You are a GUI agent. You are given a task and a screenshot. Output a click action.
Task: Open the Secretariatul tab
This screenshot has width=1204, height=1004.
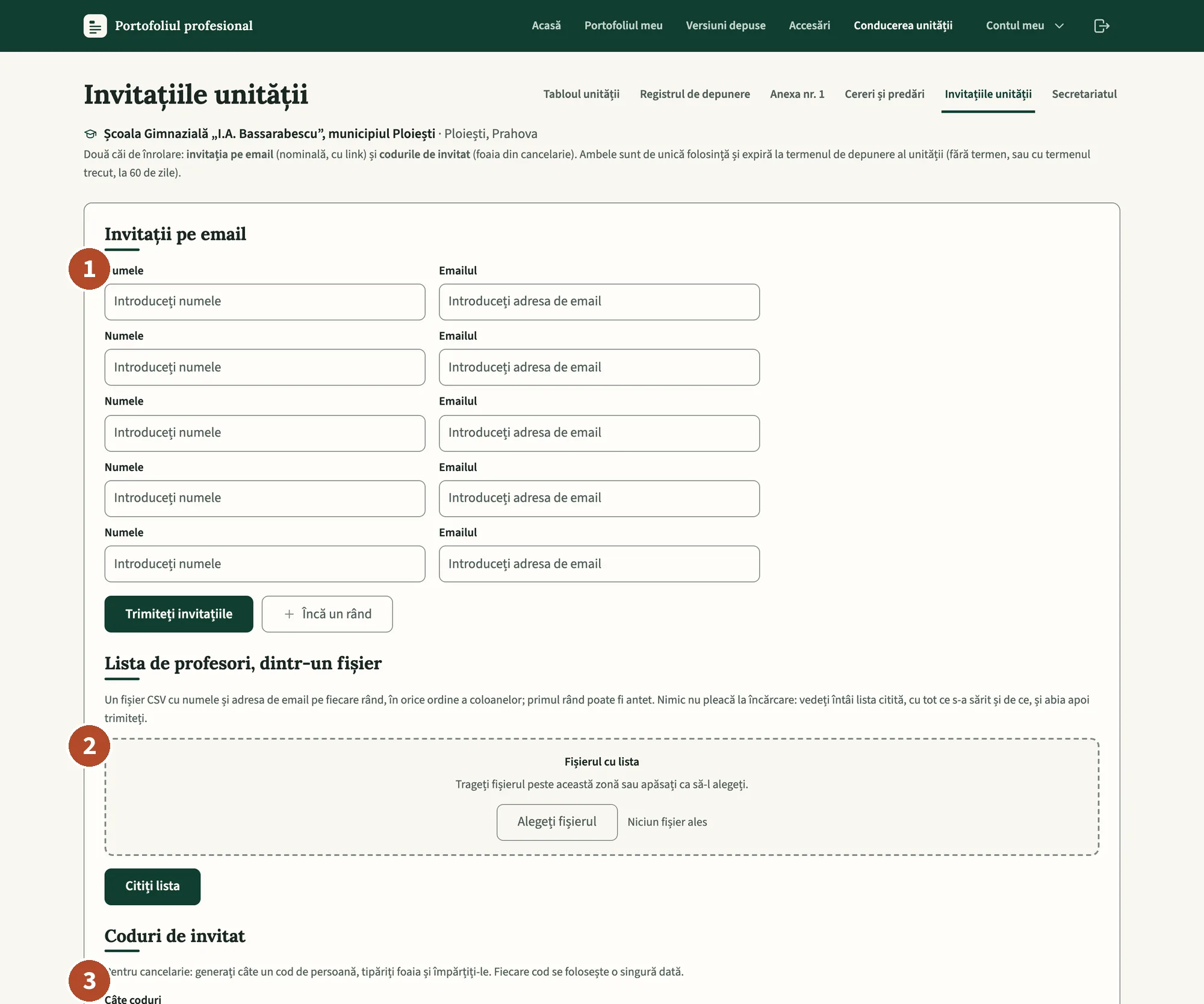click(1084, 94)
